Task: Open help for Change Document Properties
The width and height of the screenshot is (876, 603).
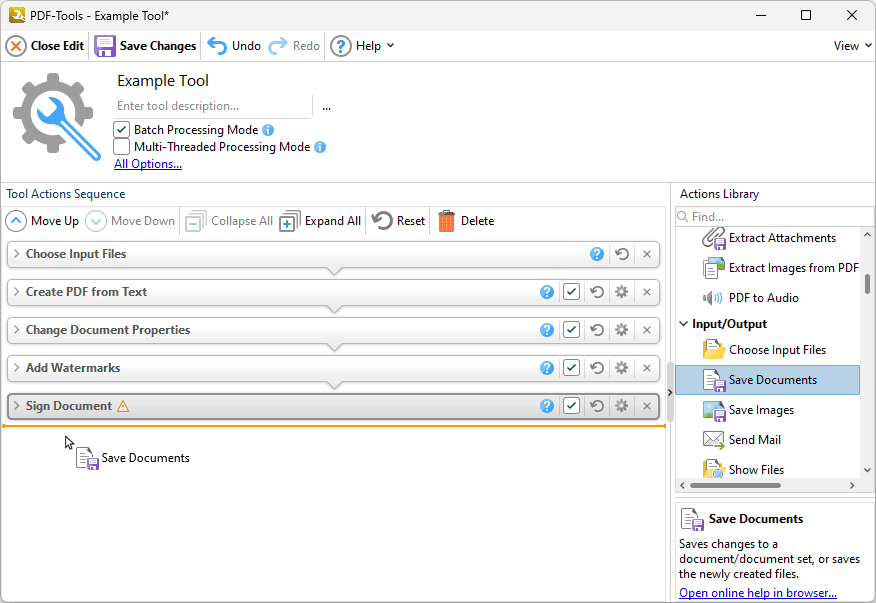Action: click(x=547, y=330)
